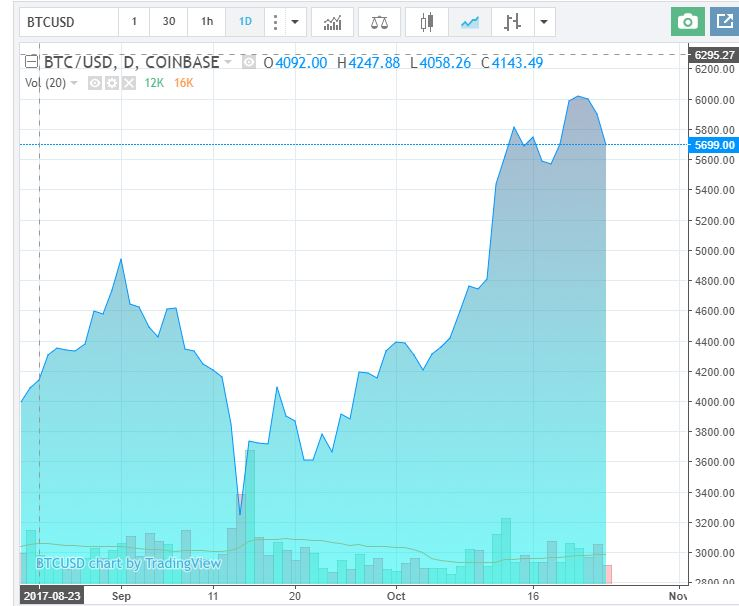739x606 pixels.
Task: Select bar chart style icon
Action: (512, 22)
